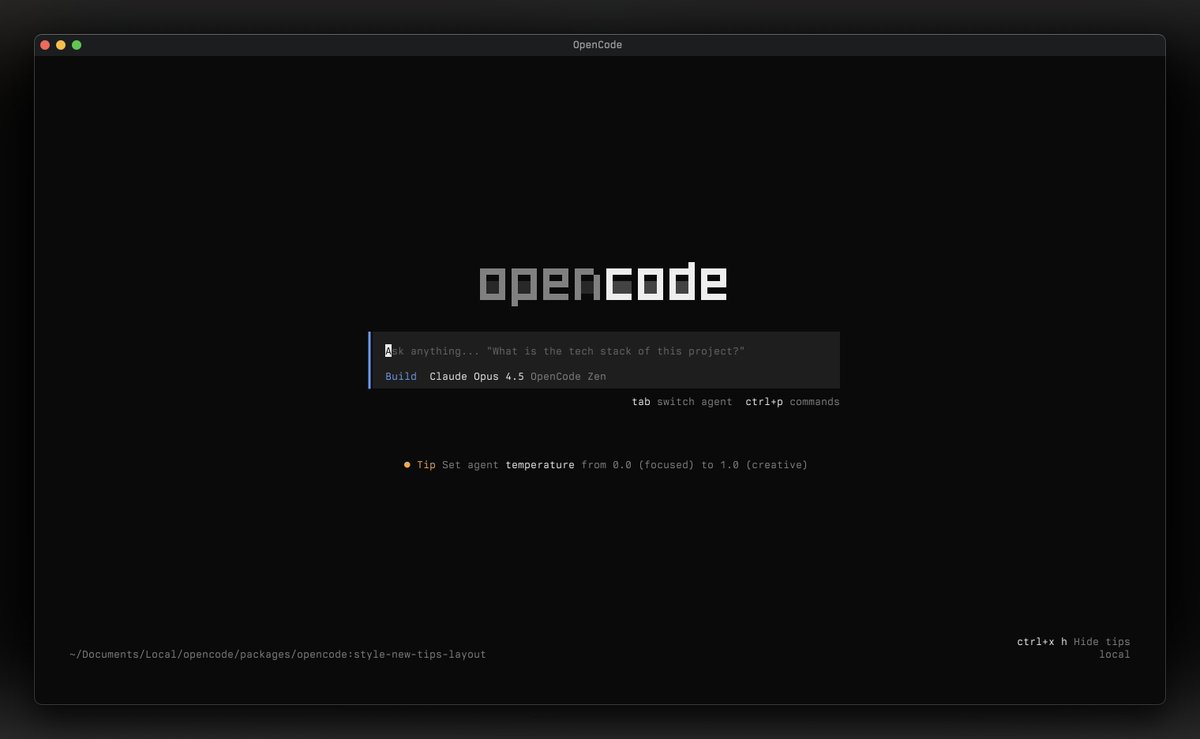Select the highlighted temperature word in tip

point(540,465)
